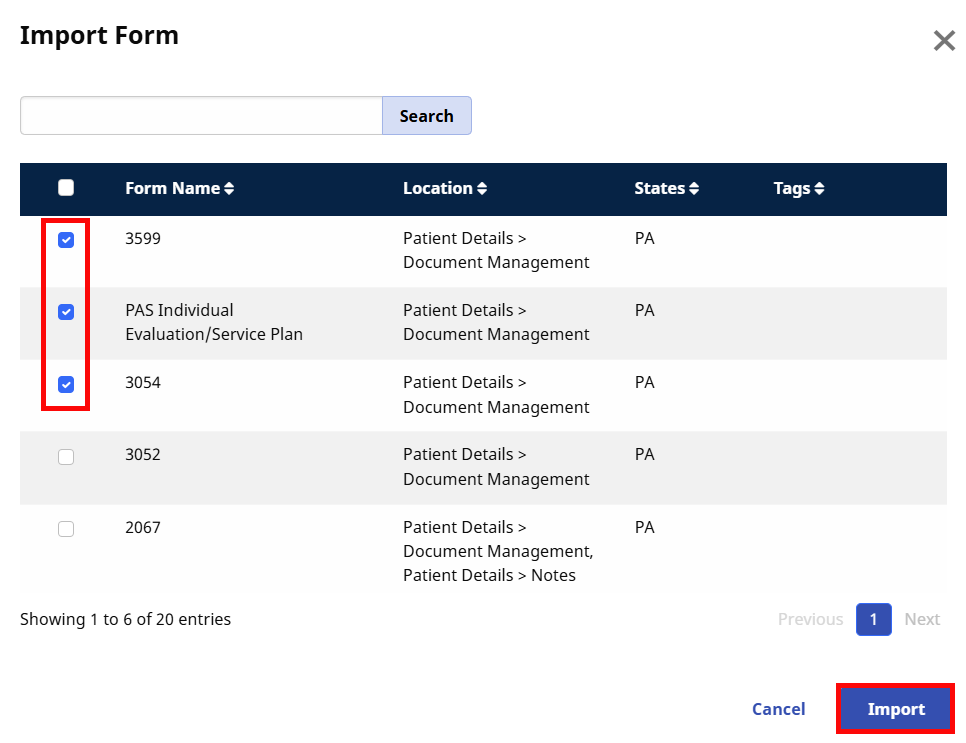Click the Search button
Screen dimensions: 966x743
click(x=426, y=115)
